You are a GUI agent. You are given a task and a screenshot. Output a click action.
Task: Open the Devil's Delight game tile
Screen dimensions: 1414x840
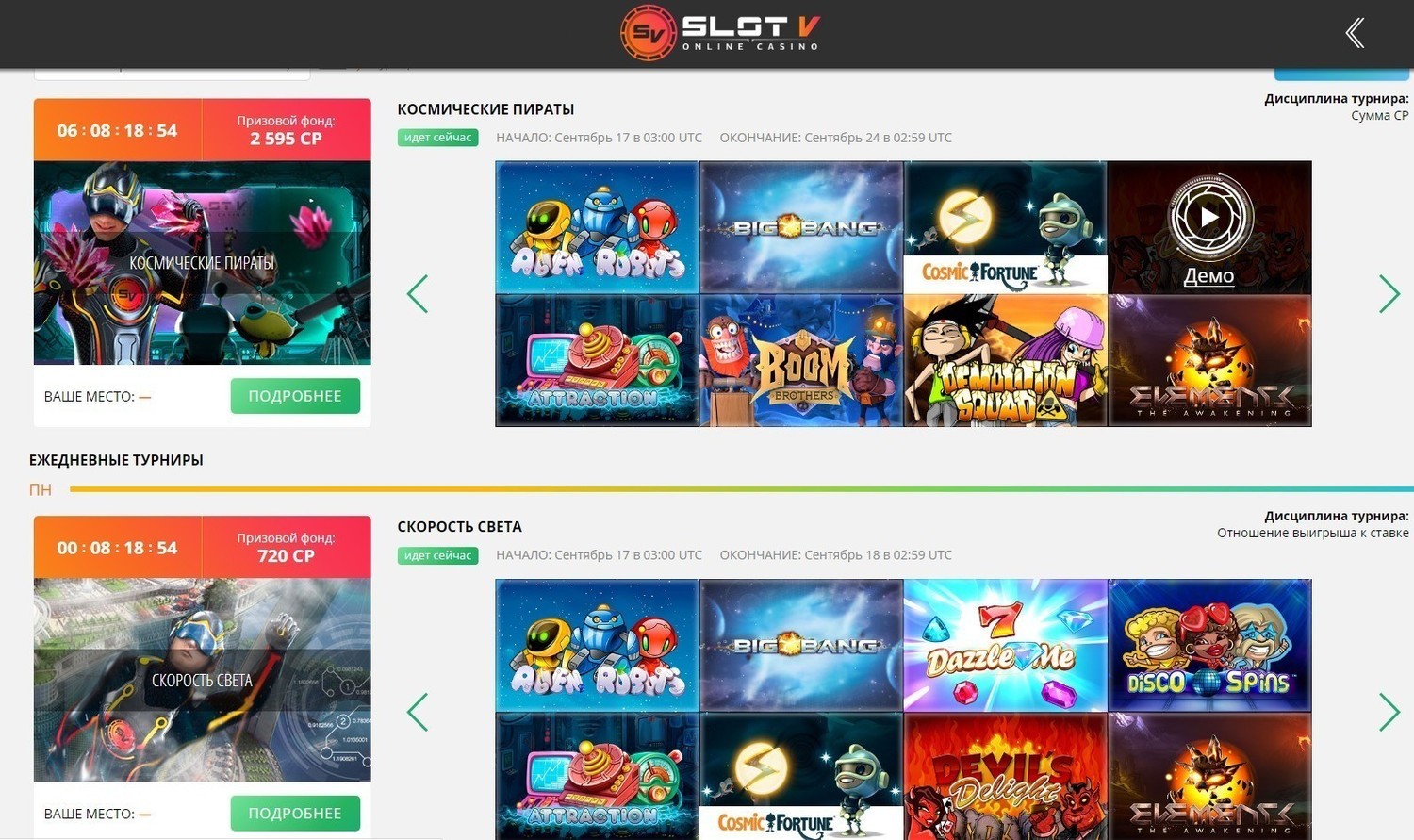tap(1005, 776)
